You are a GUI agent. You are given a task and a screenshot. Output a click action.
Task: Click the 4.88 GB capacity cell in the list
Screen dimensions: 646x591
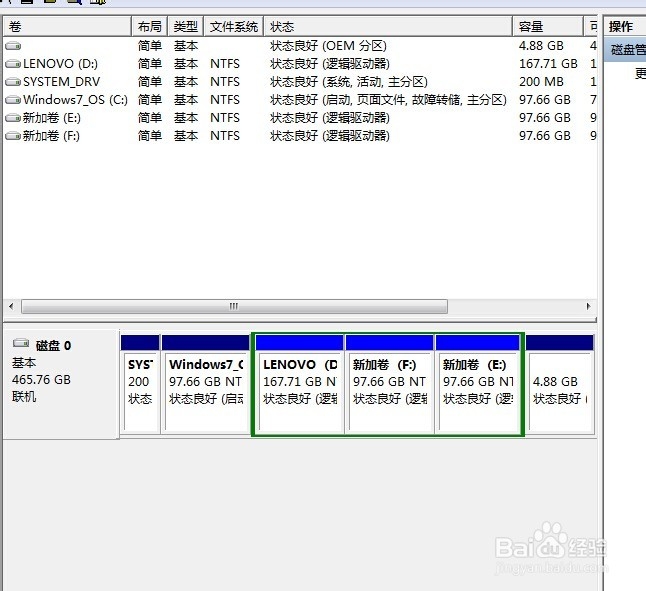[541, 46]
